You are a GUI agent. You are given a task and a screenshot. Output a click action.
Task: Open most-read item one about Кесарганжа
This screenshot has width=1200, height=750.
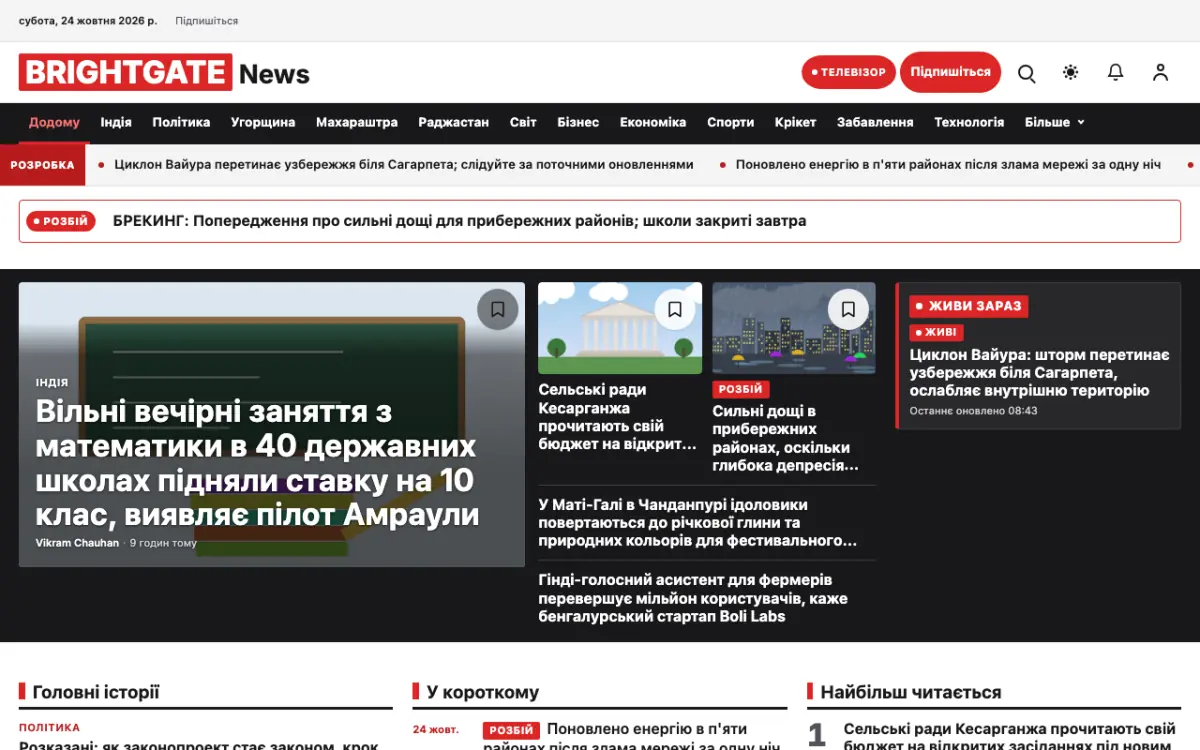pyautogui.click(x=1010, y=737)
